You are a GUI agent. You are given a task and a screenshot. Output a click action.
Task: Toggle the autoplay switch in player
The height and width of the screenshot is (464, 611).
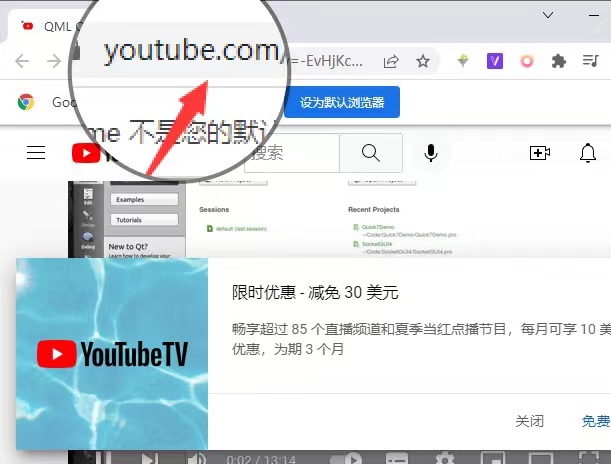tap(346, 459)
